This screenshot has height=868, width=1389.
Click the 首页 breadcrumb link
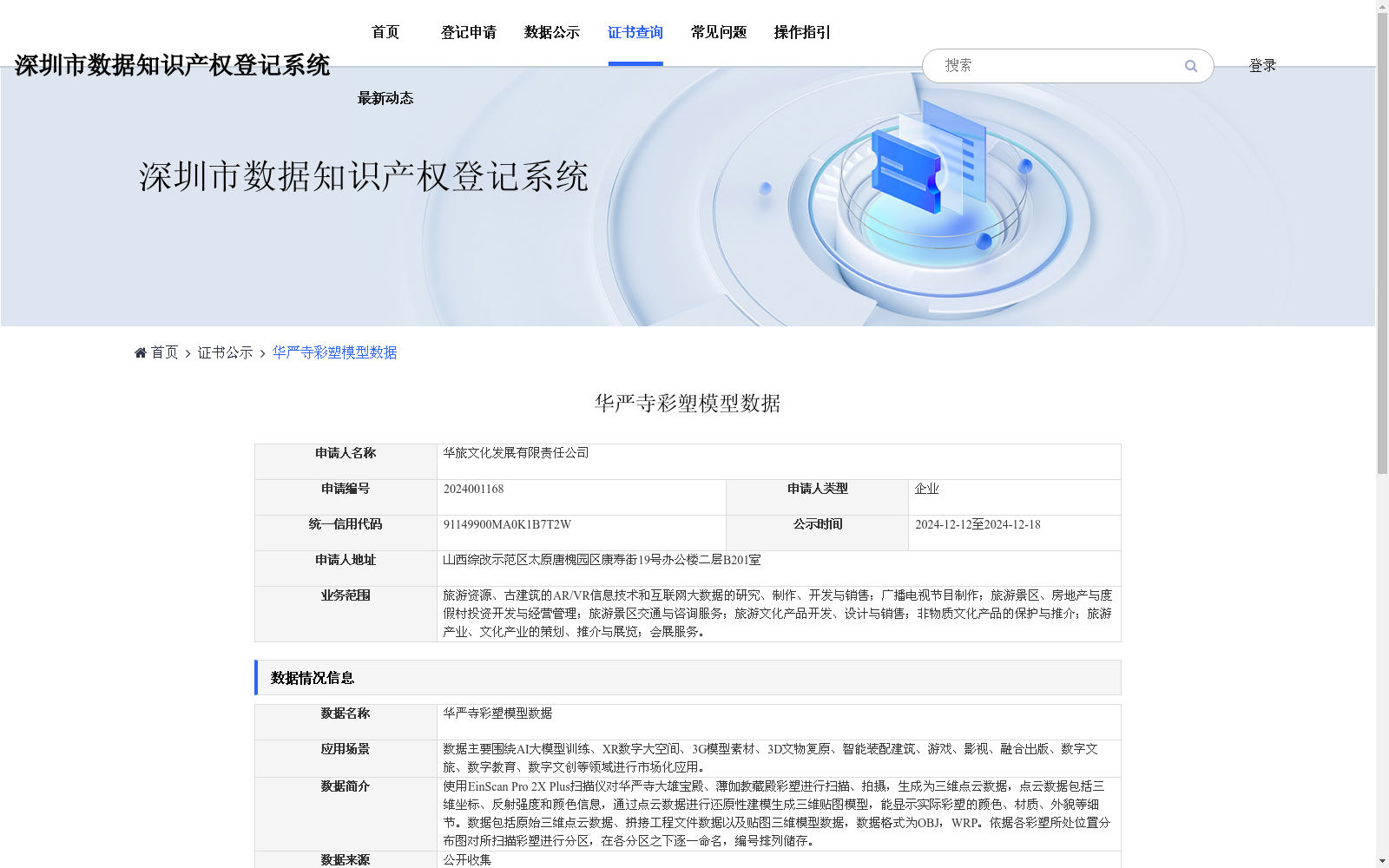coord(165,352)
